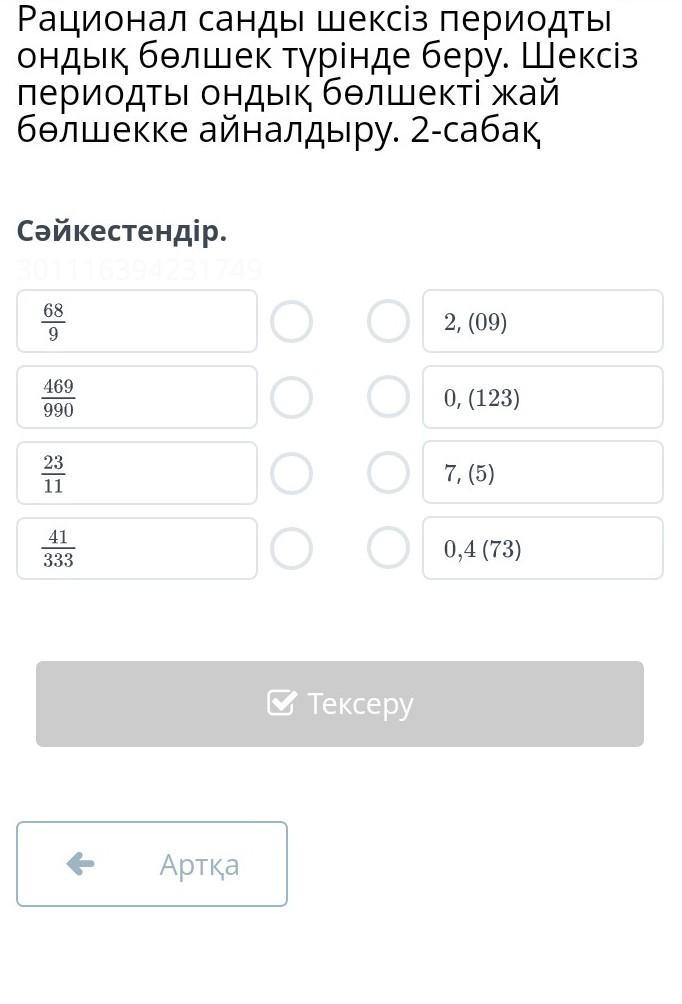Viewport: 682px width, 1004px height.
Task: Click the 2,(09) answer card
Action: tap(542, 322)
